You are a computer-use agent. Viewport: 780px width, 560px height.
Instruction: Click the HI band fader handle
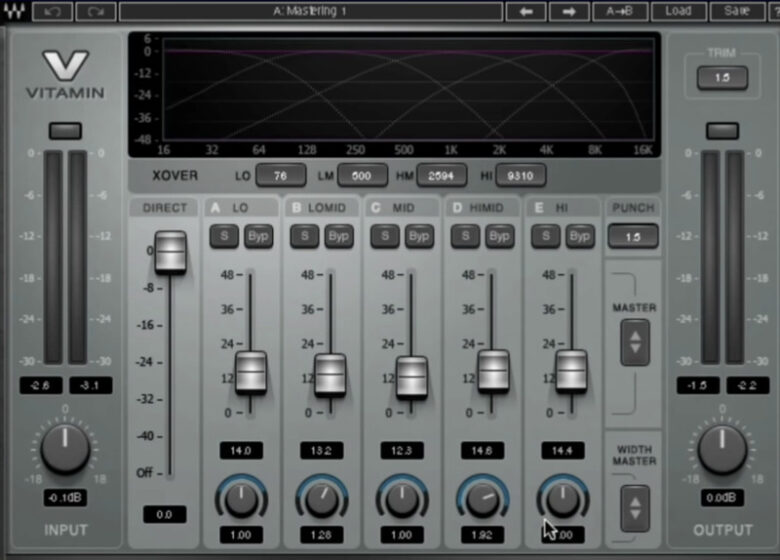point(571,372)
